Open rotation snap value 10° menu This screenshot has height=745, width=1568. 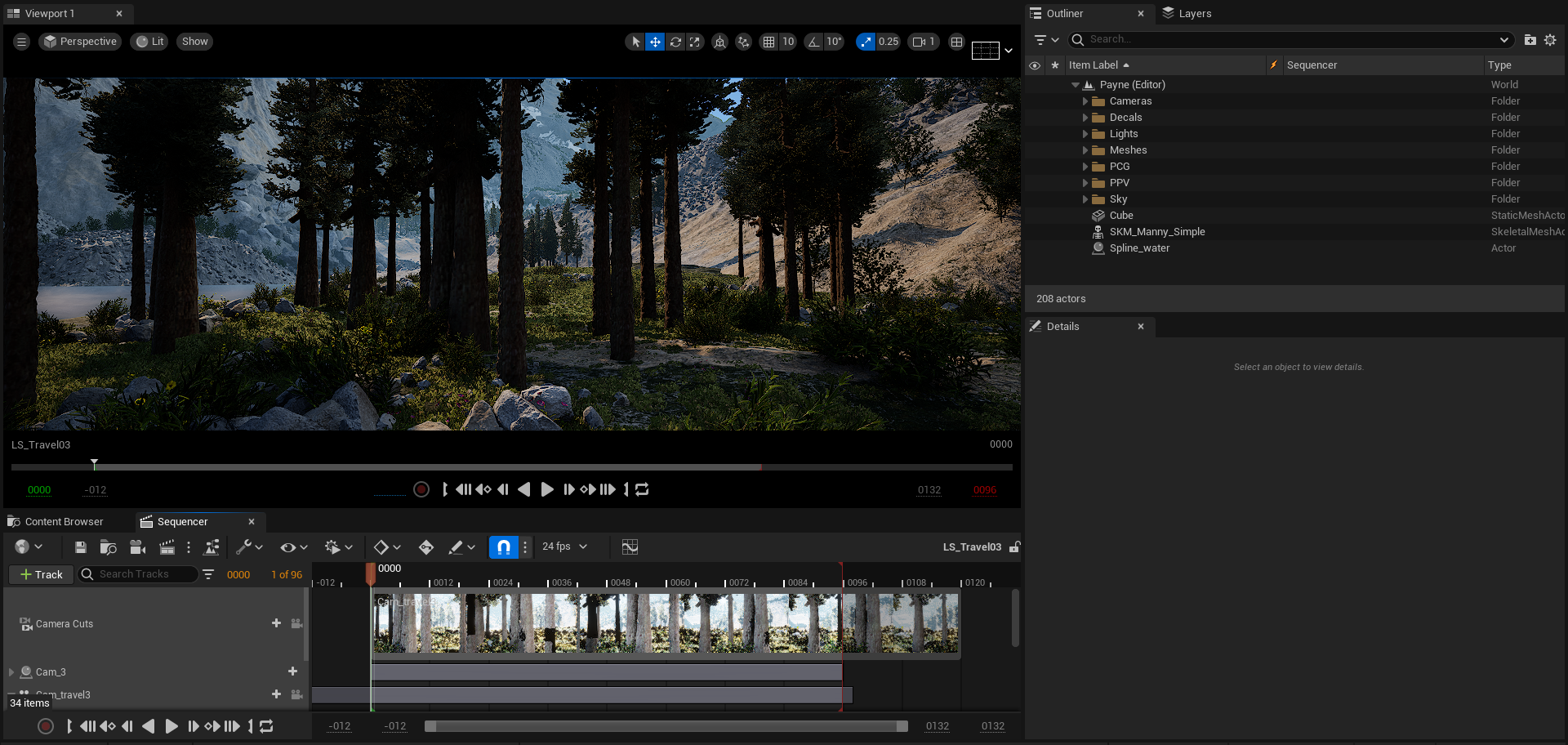tap(834, 42)
